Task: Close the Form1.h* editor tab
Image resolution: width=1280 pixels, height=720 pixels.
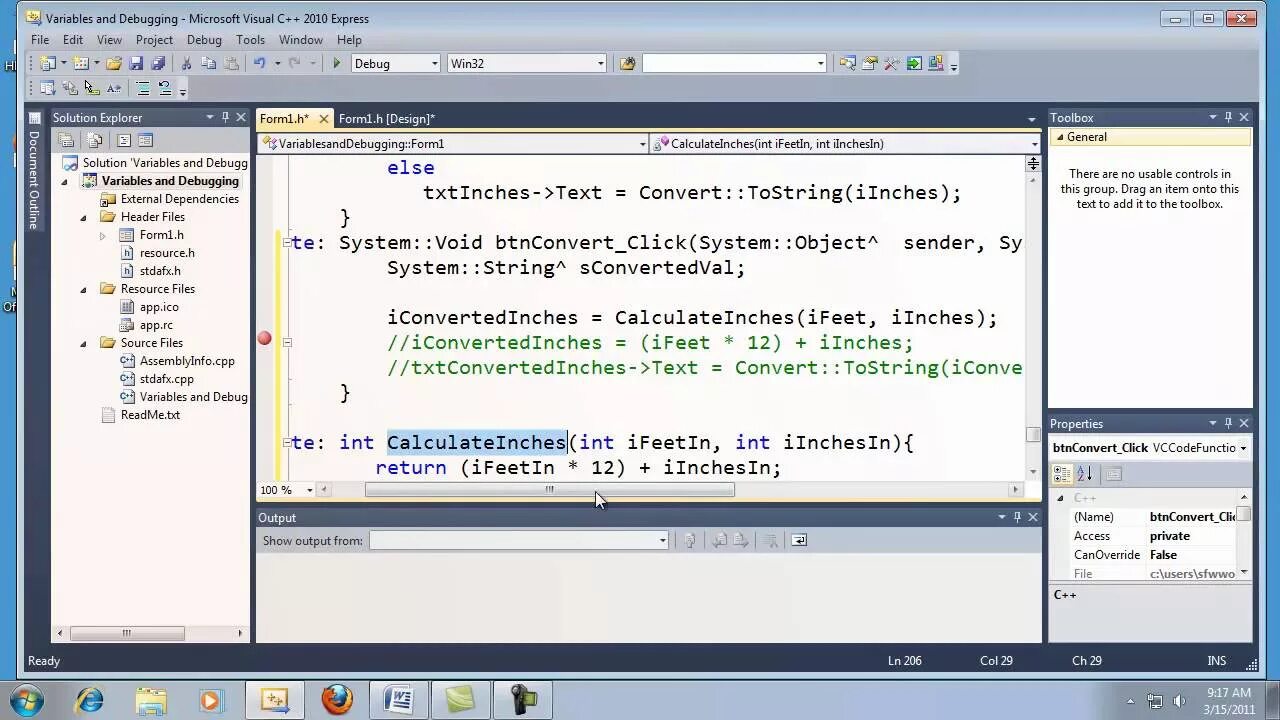Action: [323, 119]
